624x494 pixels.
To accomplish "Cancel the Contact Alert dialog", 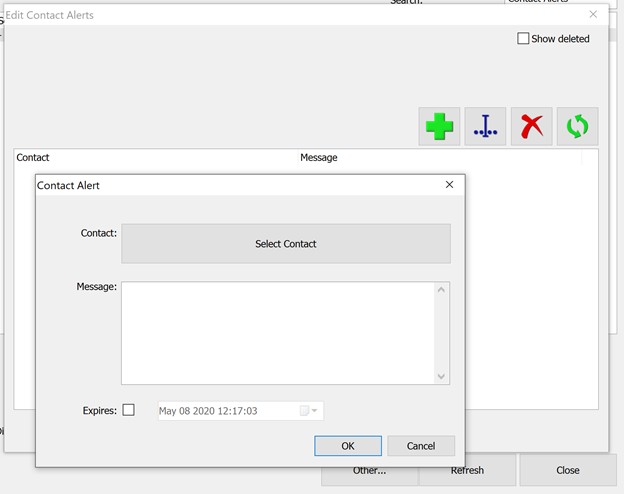I will (x=421, y=446).
